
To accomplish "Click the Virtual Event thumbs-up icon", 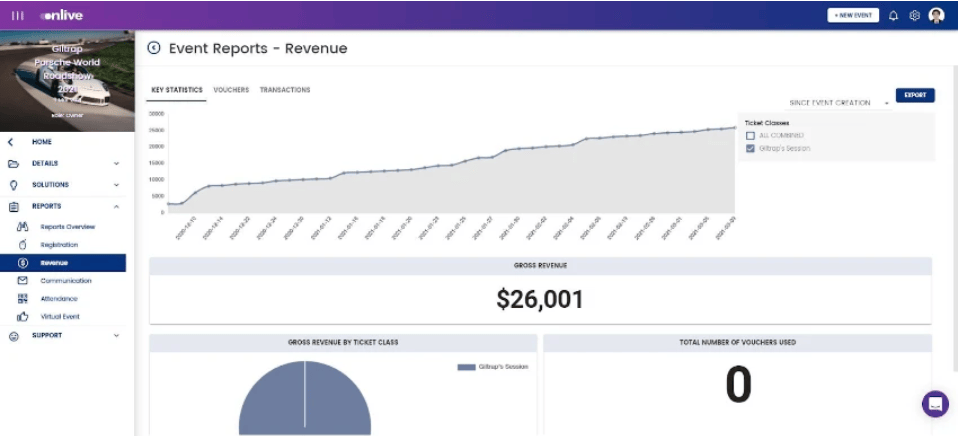I will (x=22, y=317).
